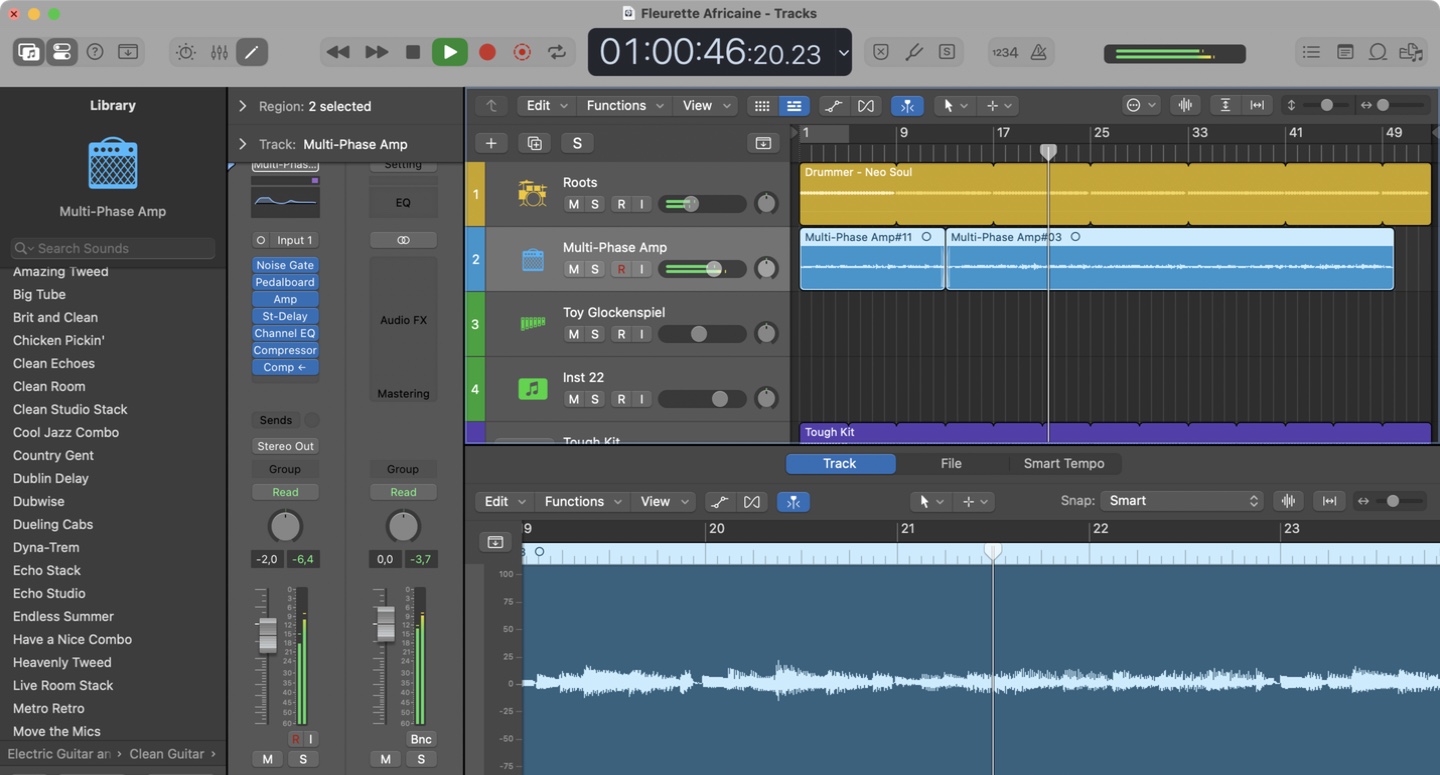Screen dimensions: 1440x775
Task: Disable record arm on Multi-Phase Amp track
Action: 621,269
